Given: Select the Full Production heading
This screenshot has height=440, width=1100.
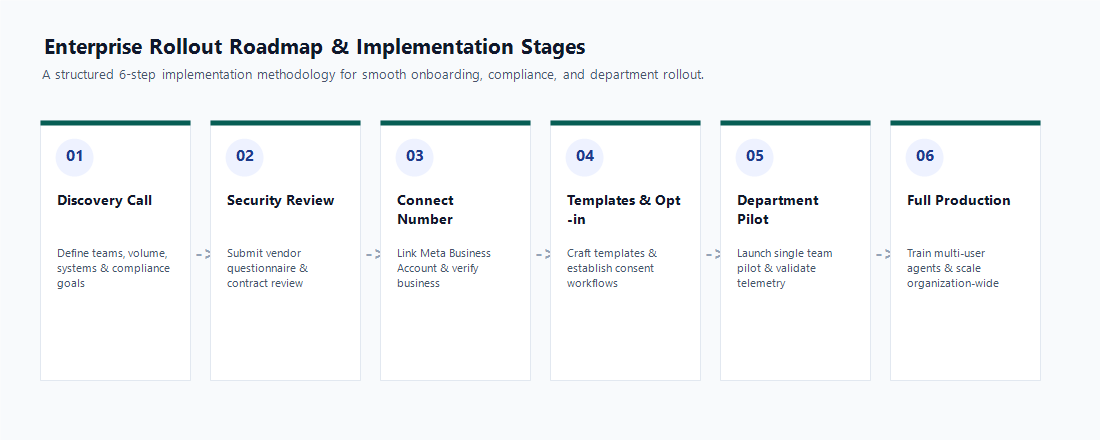Looking at the screenshot, I should pyautogui.click(x=958, y=201).
